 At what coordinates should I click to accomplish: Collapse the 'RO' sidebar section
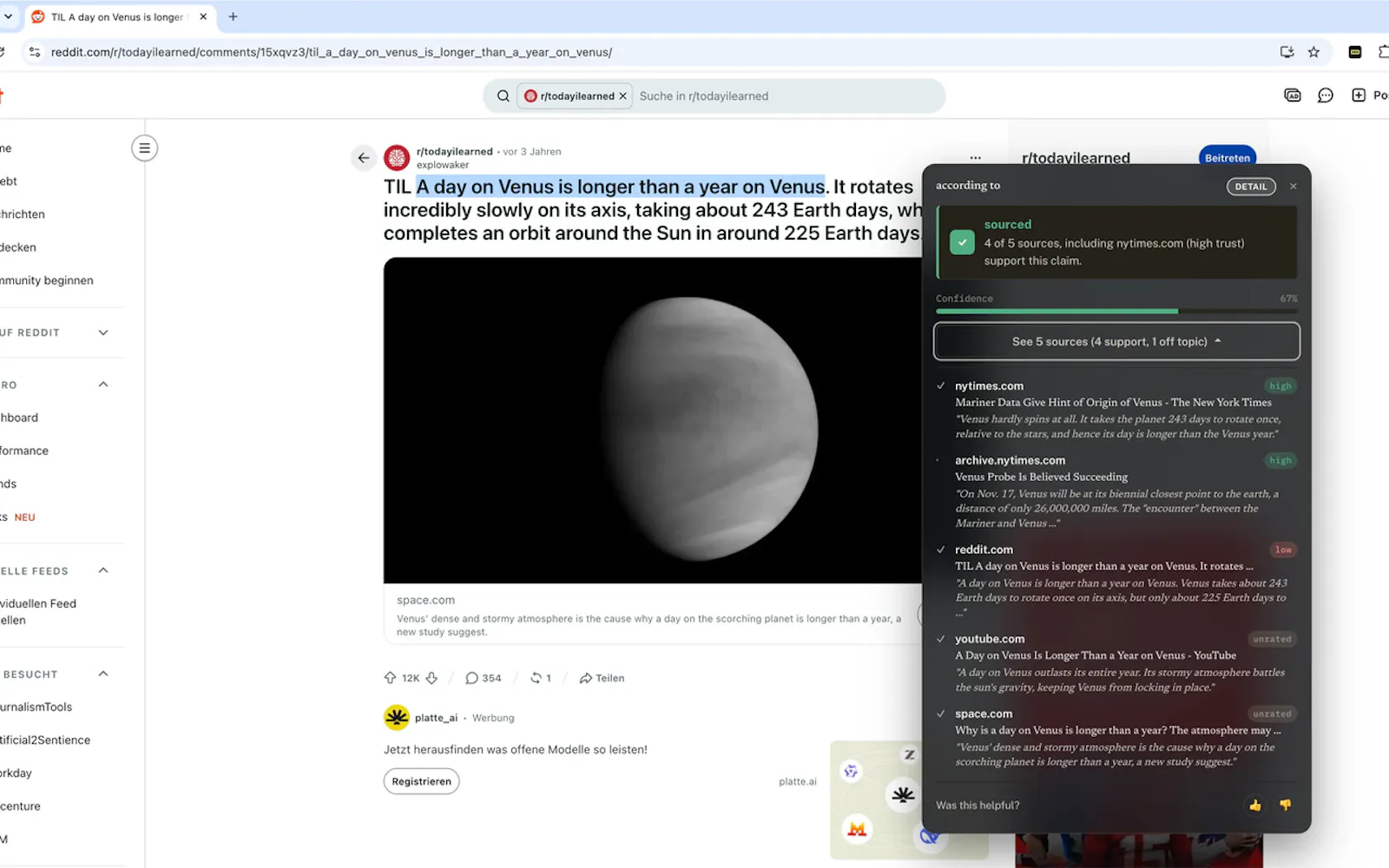tap(103, 385)
